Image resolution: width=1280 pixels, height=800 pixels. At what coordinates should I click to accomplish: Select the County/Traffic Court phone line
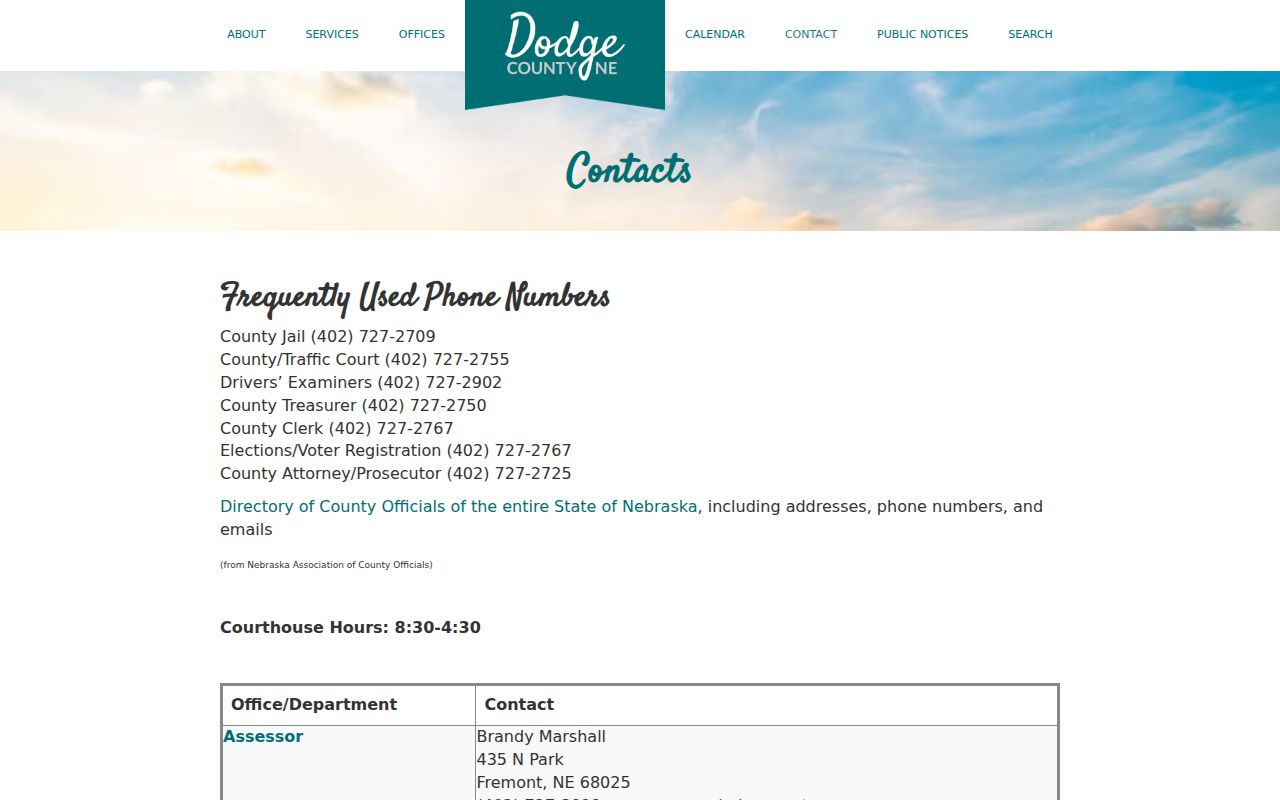(x=365, y=360)
